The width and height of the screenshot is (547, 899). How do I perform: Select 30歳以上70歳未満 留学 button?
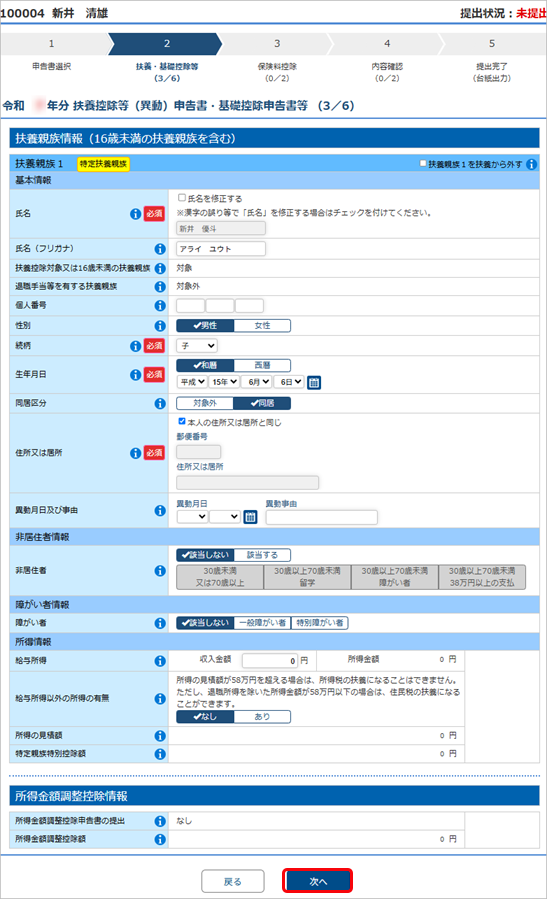coord(307,577)
